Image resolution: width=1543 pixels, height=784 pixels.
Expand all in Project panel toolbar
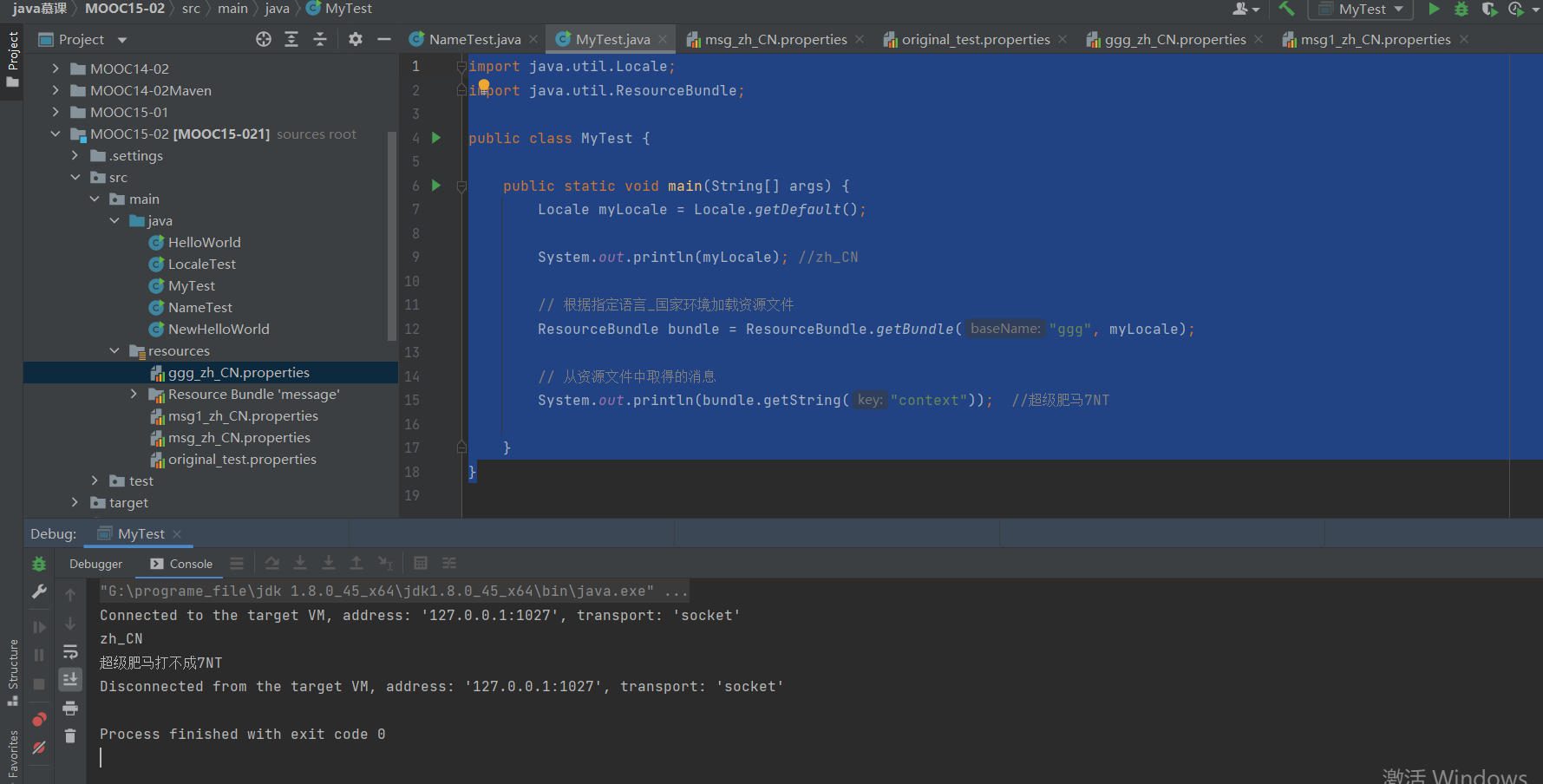291,39
